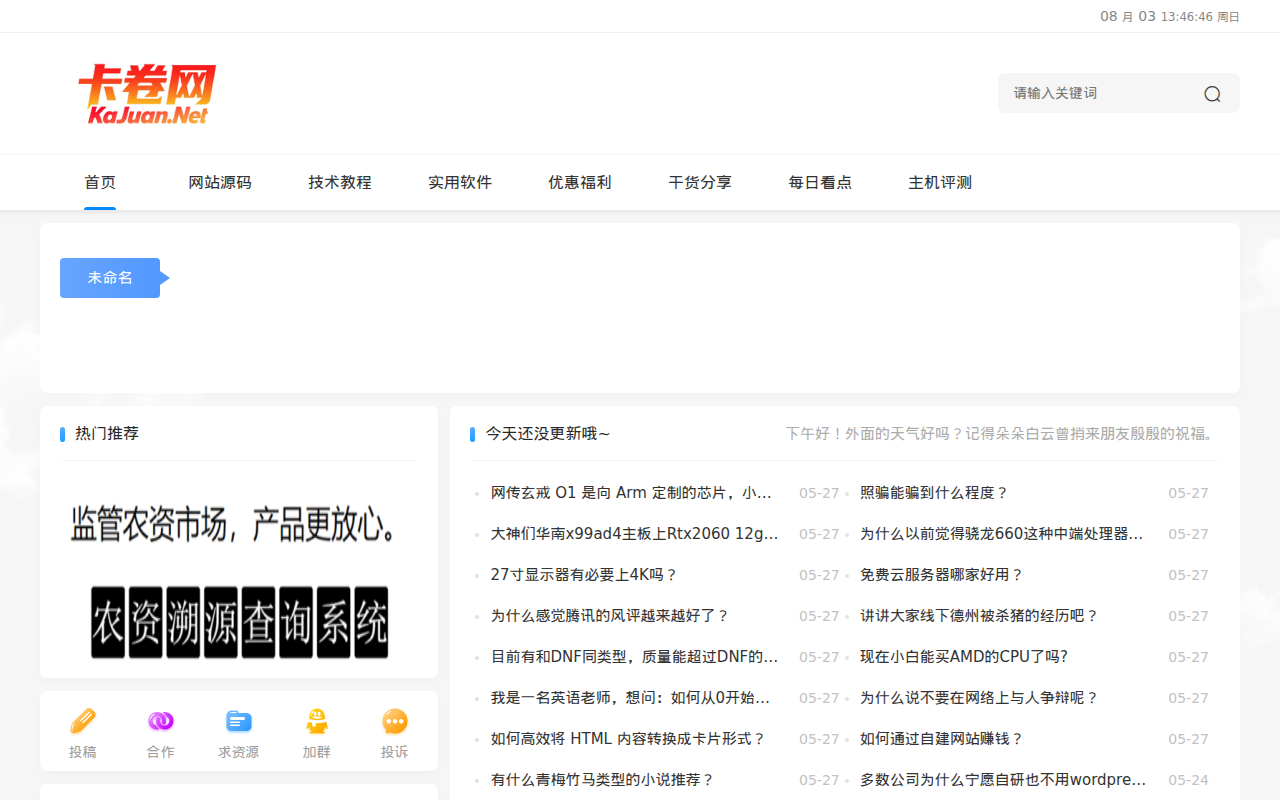Open the 主机评测 section
The height and width of the screenshot is (800, 1280).
tap(940, 182)
